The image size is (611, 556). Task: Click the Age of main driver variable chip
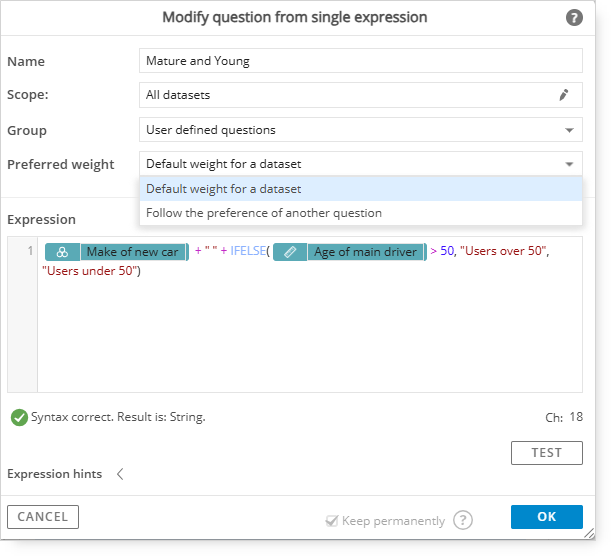tap(350, 252)
